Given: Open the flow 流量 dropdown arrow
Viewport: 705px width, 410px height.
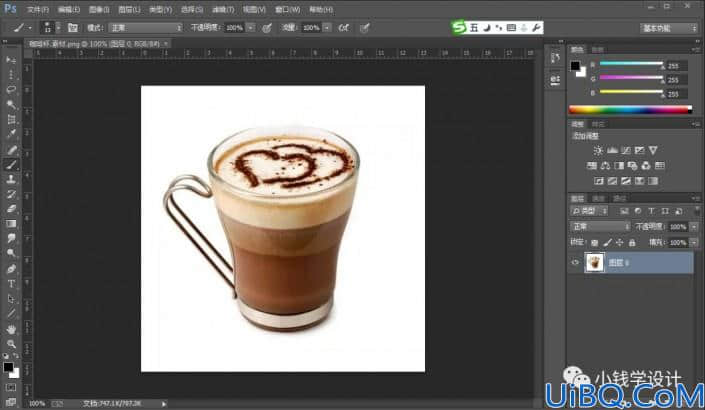Looking at the screenshot, I should click(x=327, y=28).
